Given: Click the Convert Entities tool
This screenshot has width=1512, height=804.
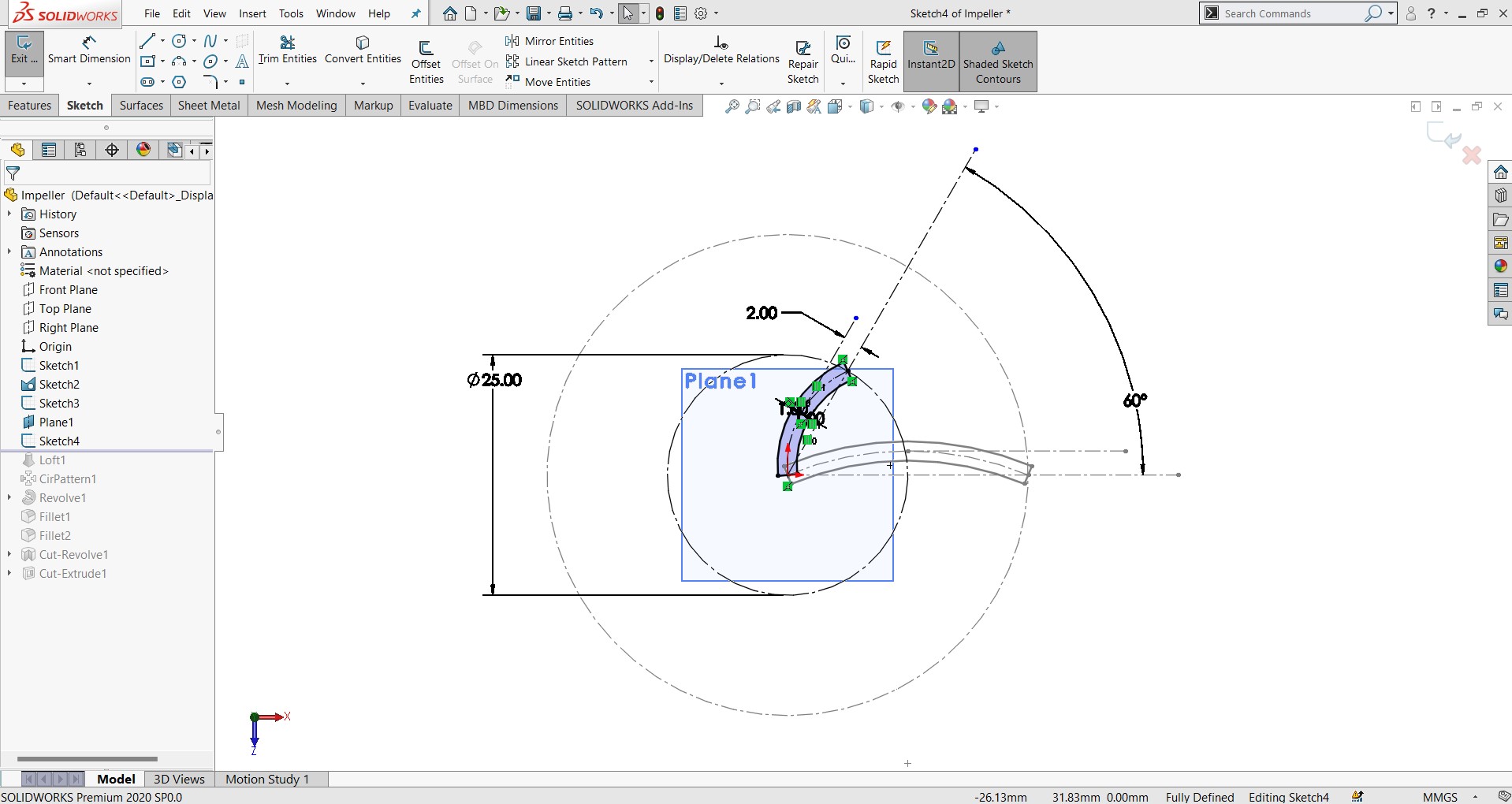Looking at the screenshot, I should [x=363, y=50].
